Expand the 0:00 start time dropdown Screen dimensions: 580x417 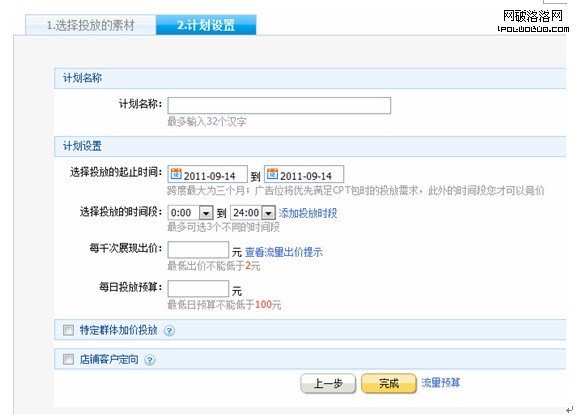(x=206, y=213)
